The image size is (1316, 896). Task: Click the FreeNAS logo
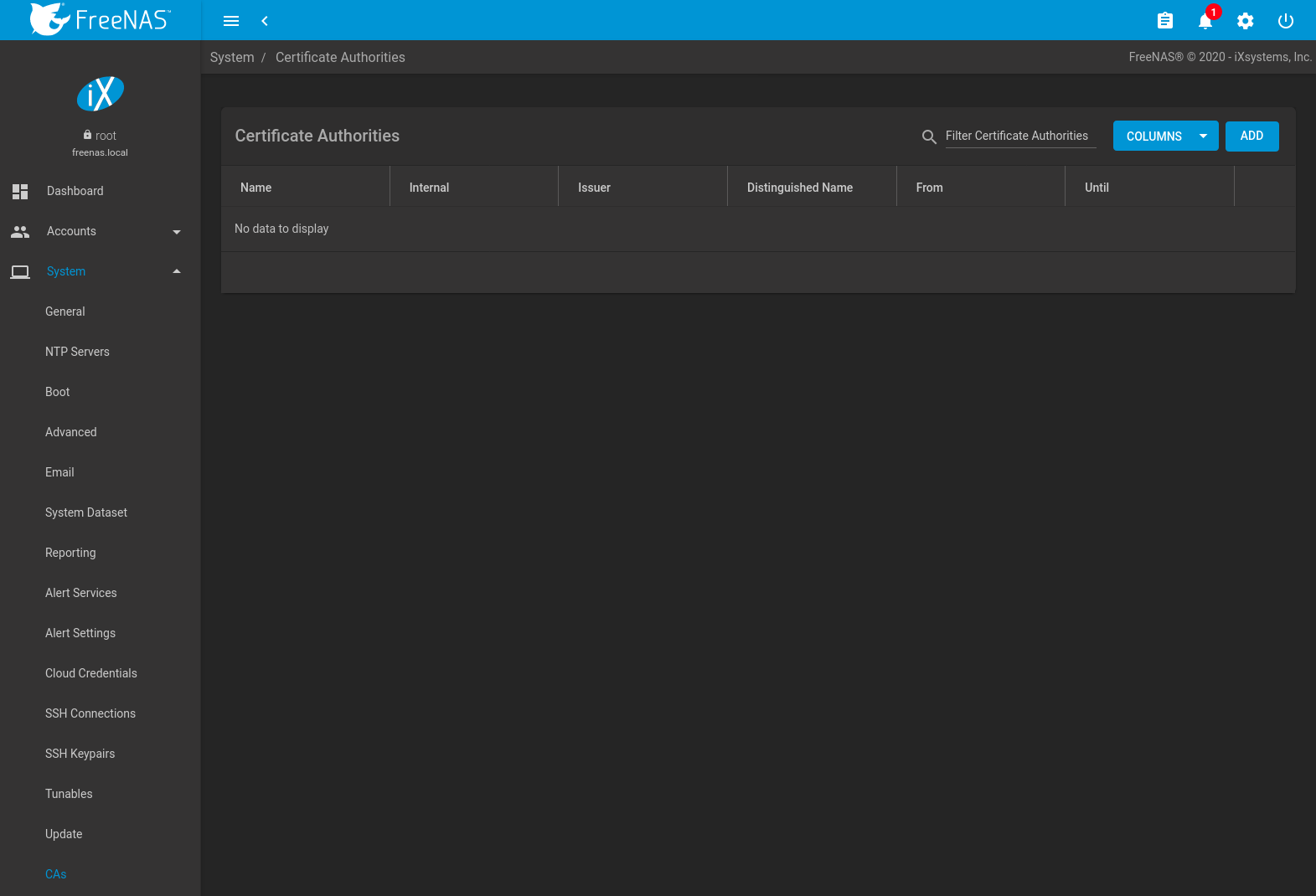[x=101, y=19]
